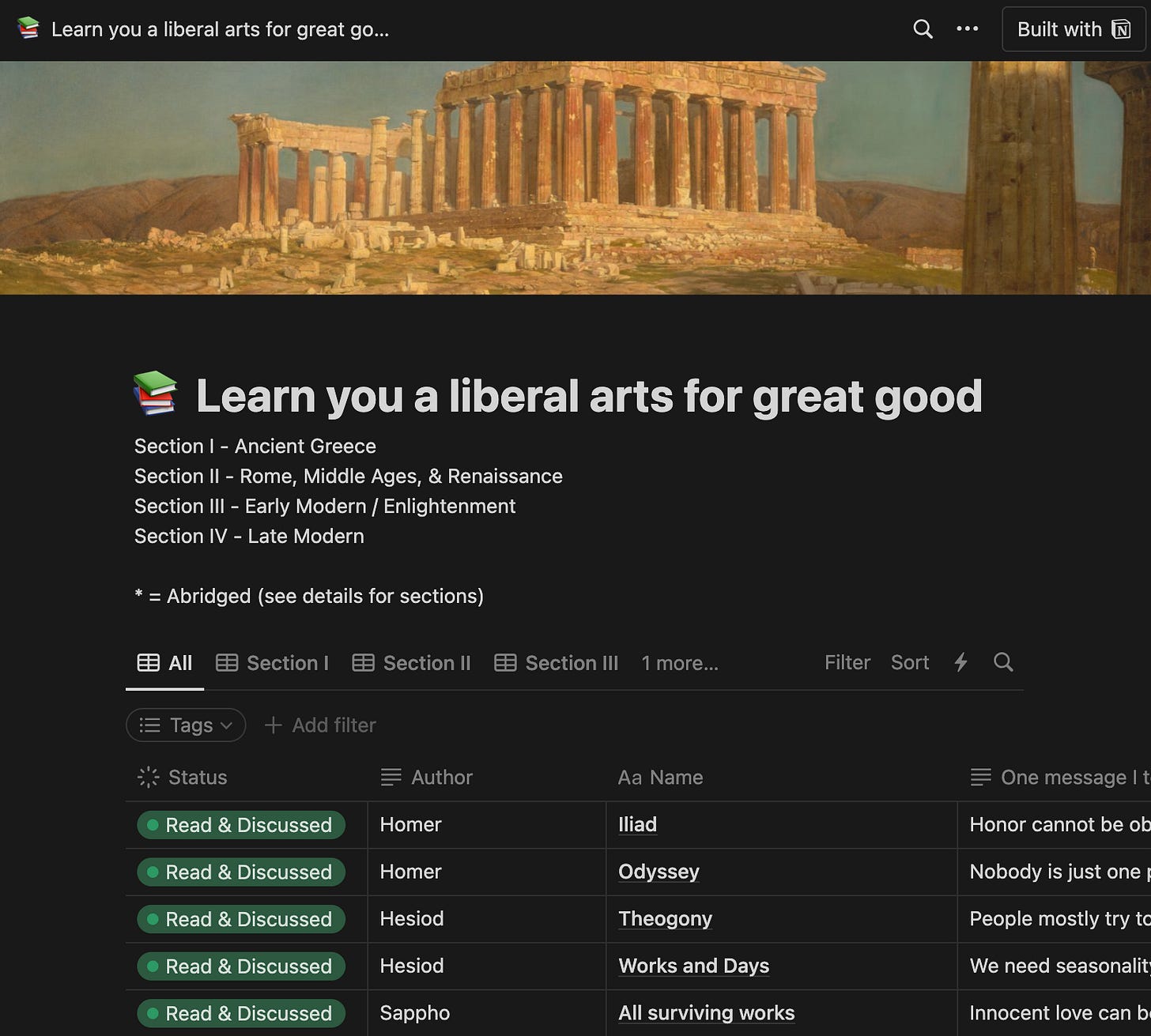The width and height of the screenshot is (1151, 1036).
Task: Click the Hesiod author cell in Theogony row
Action: point(487,919)
